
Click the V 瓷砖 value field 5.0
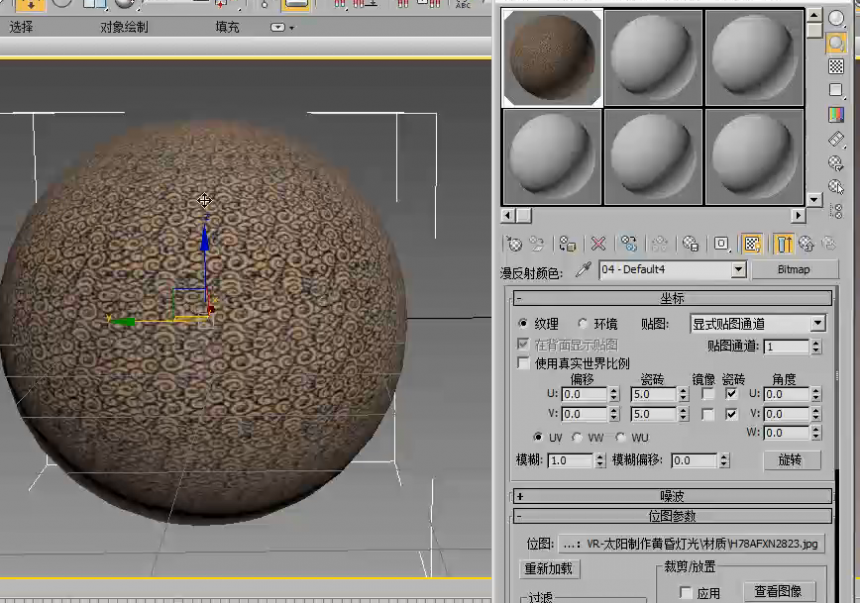[x=654, y=414]
